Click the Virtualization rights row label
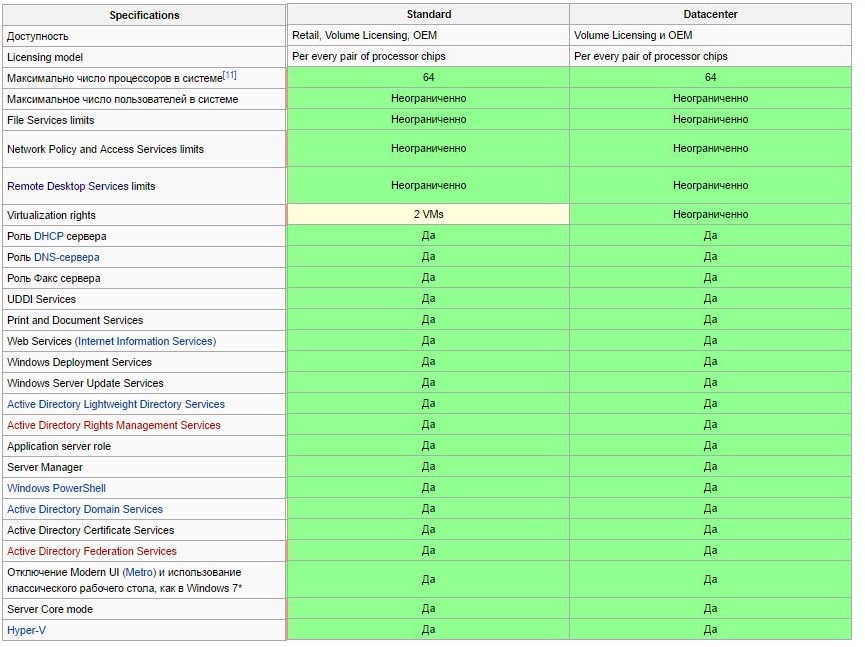865x647 pixels. [51, 215]
